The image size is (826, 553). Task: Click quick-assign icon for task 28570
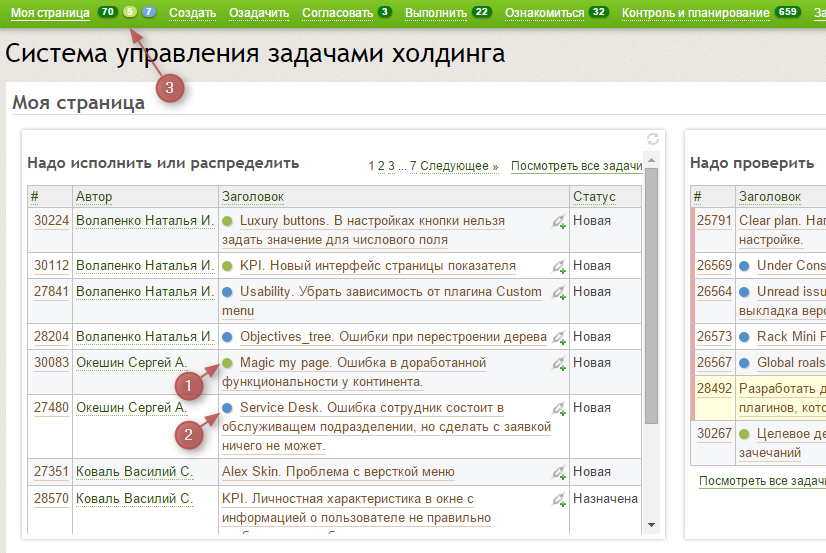point(559,499)
